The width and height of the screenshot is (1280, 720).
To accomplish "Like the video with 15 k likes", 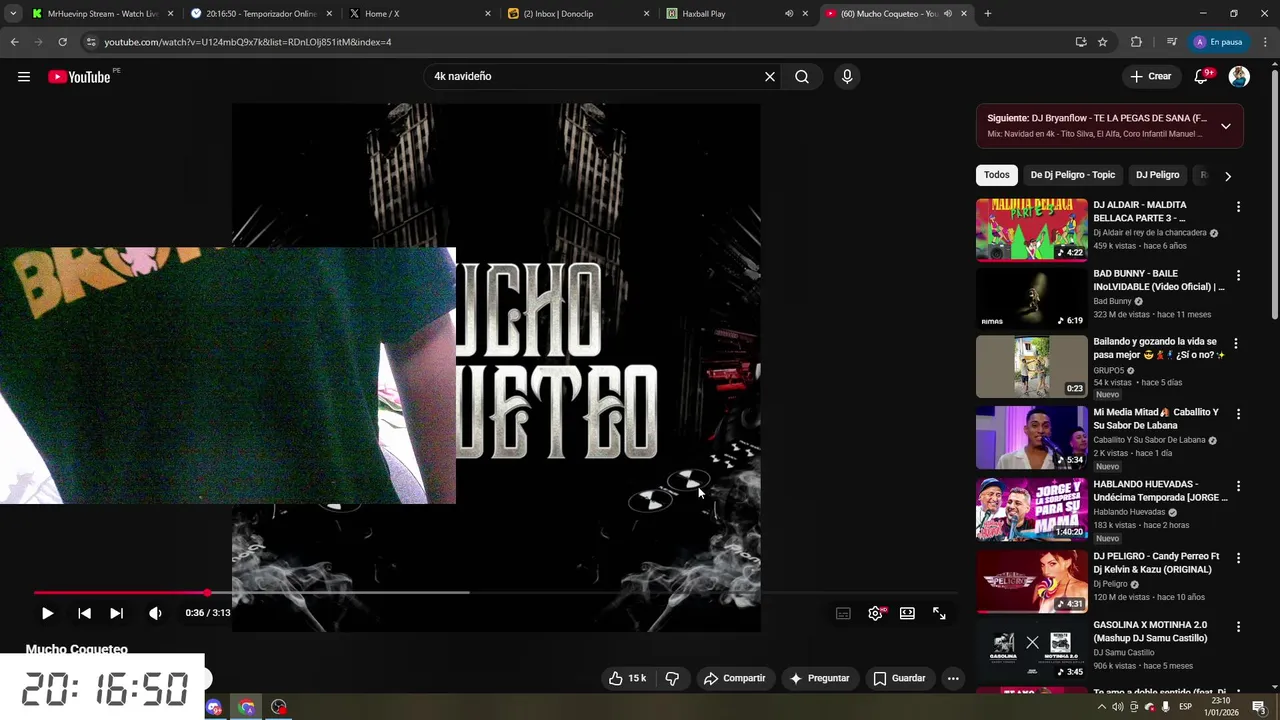I will click(627, 678).
